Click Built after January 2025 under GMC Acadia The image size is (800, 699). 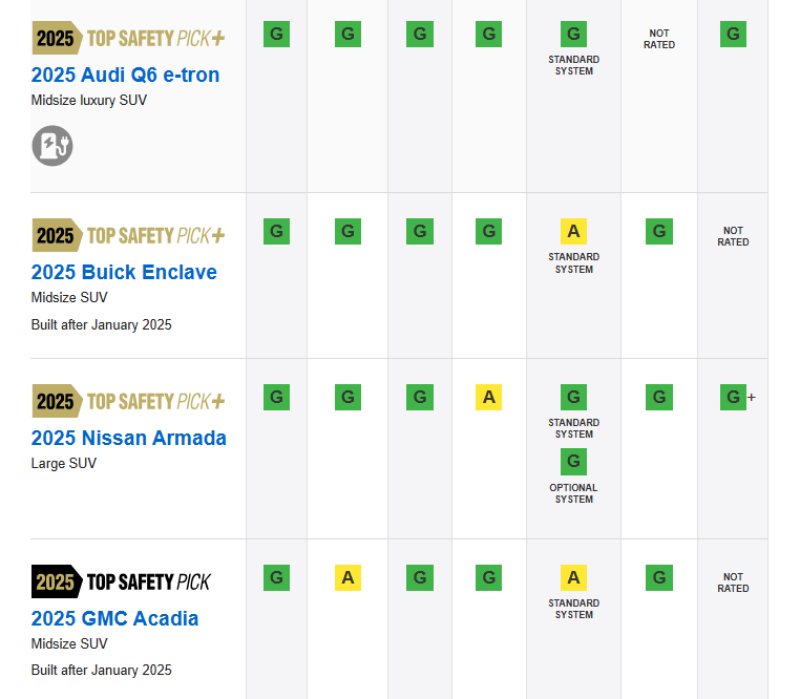click(x=102, y=670)
